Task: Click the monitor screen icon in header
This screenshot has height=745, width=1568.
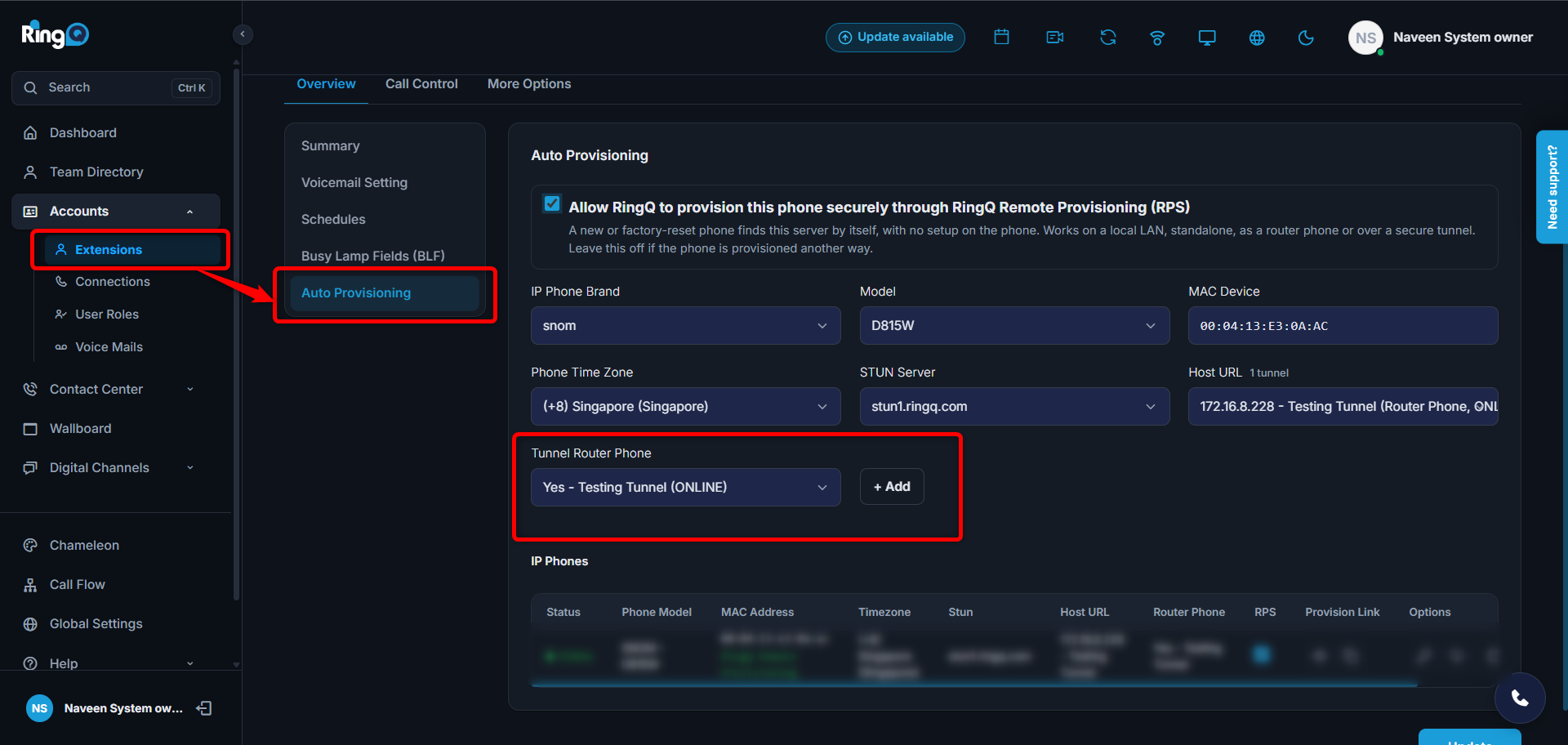Action: [1207, 37]
